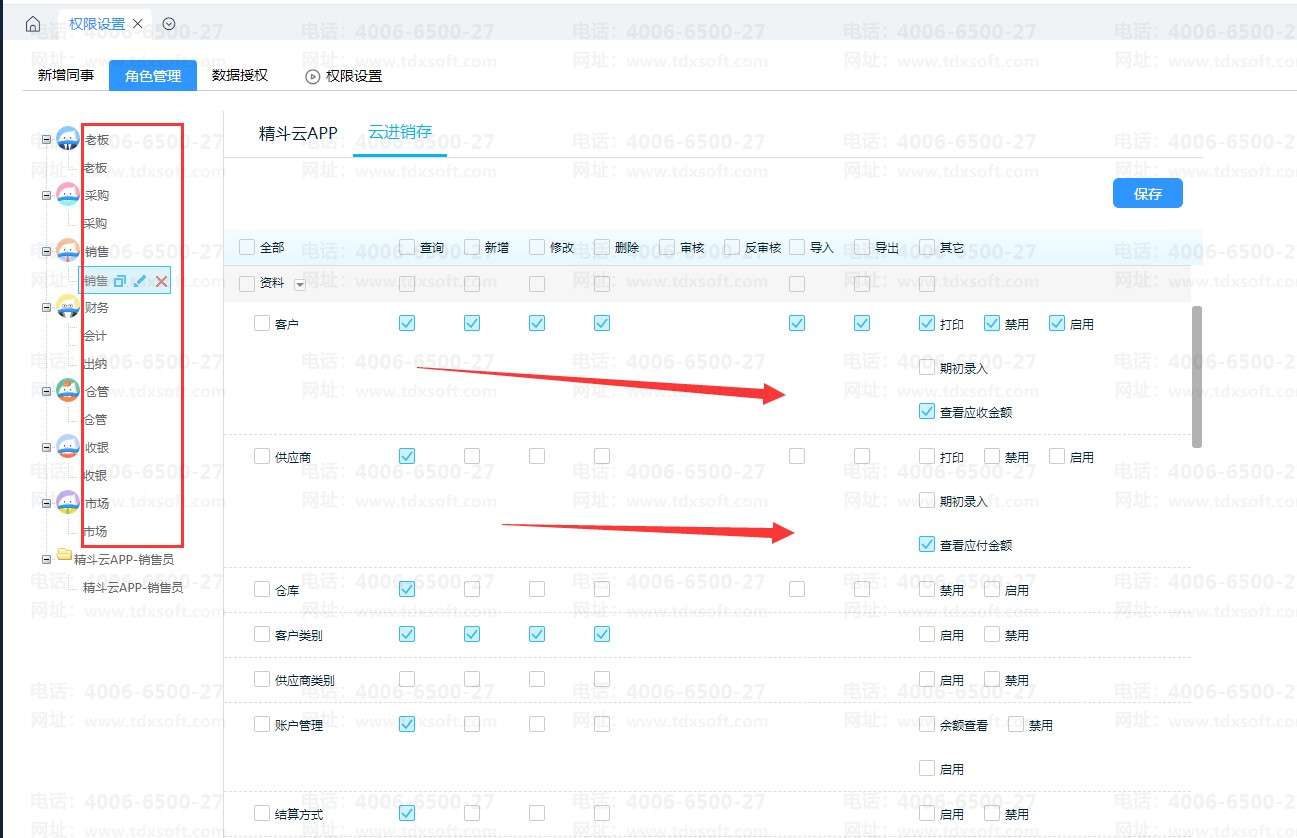The height and width of the screenshot is (838, 1297).
Task: Switch to the 精斗云APP tab
Action: pyautogui.click(x=298, y=133)
